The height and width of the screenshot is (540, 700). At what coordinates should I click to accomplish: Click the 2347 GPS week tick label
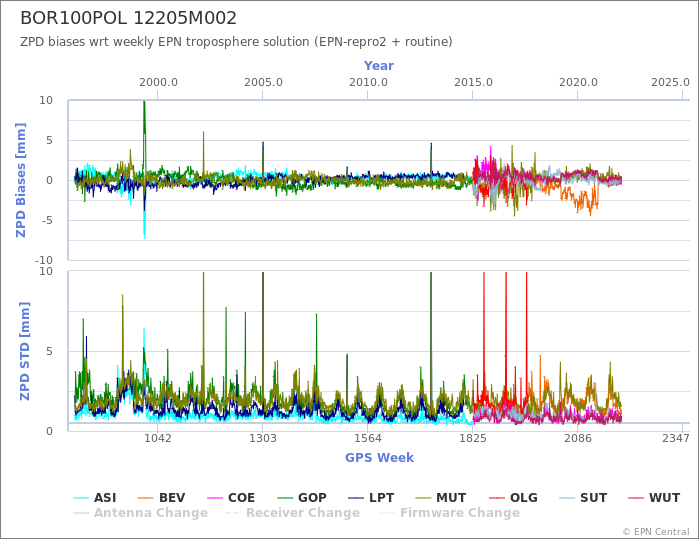coord(676,438)
